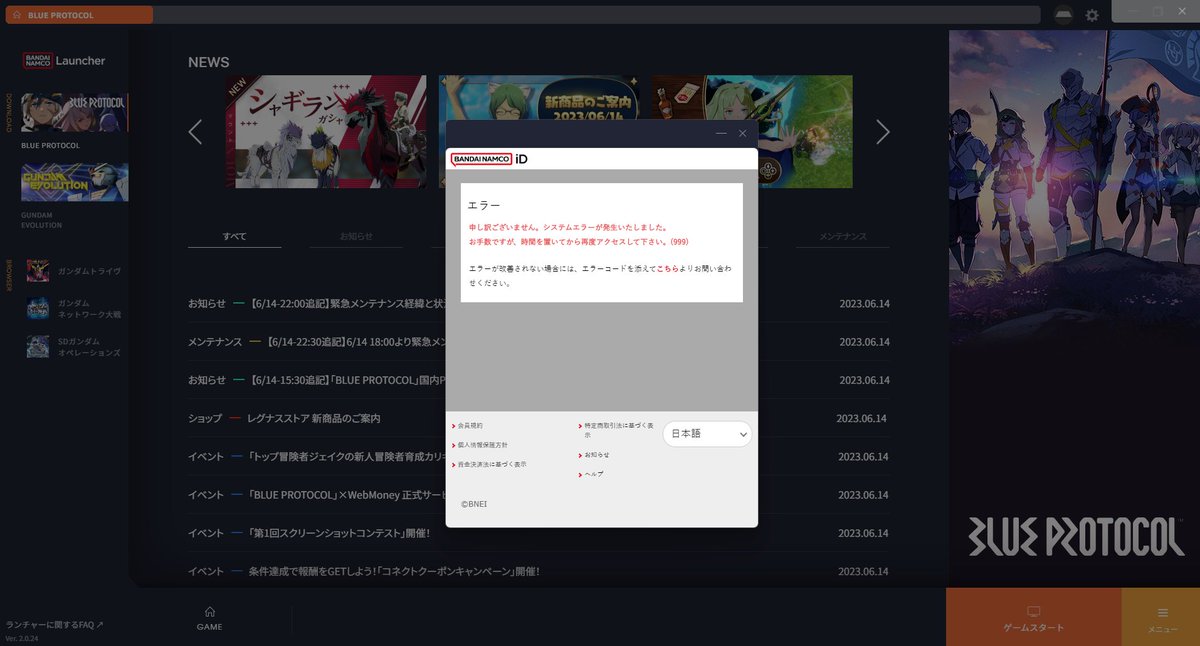Image resolution: width=1200 pixels, height=646 pixels.
Task: Open ガンダム ネットワーク大戦 from the sidebar
Action: pyautogui.click(x=38, y=310)
